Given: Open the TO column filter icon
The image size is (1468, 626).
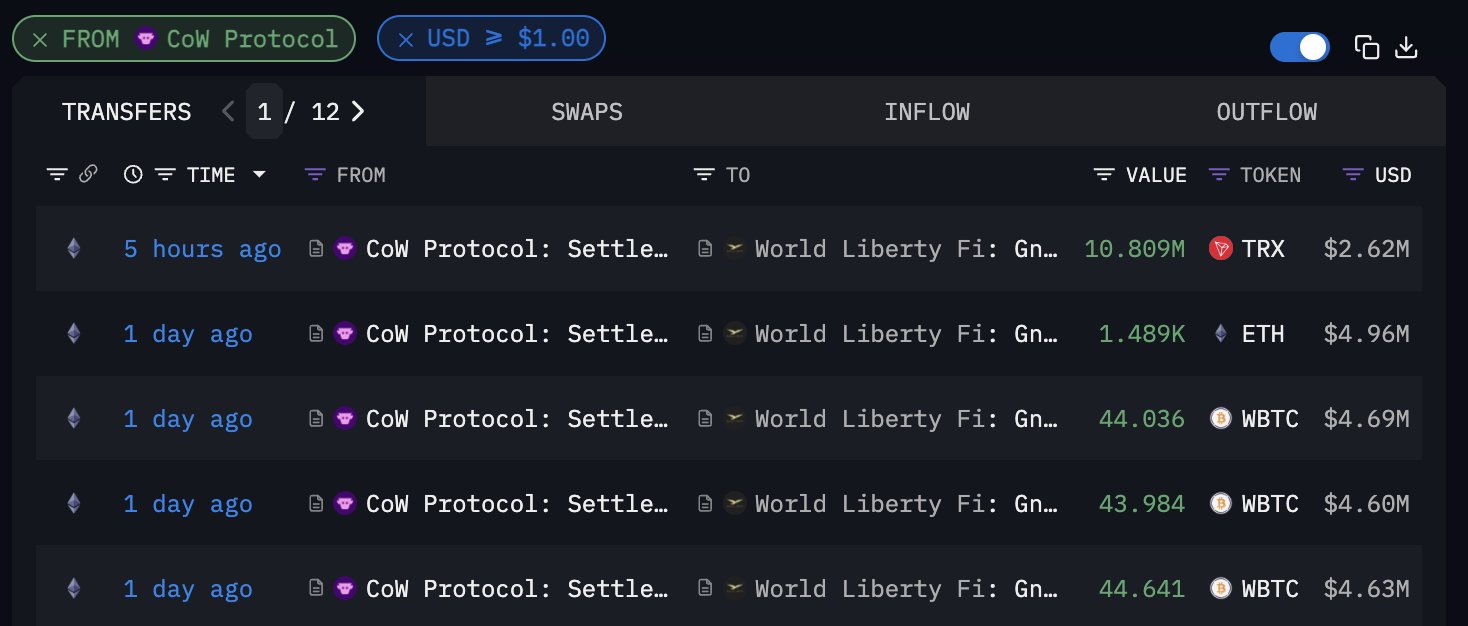Looking at the screenshot, I should tap(704, 175).
